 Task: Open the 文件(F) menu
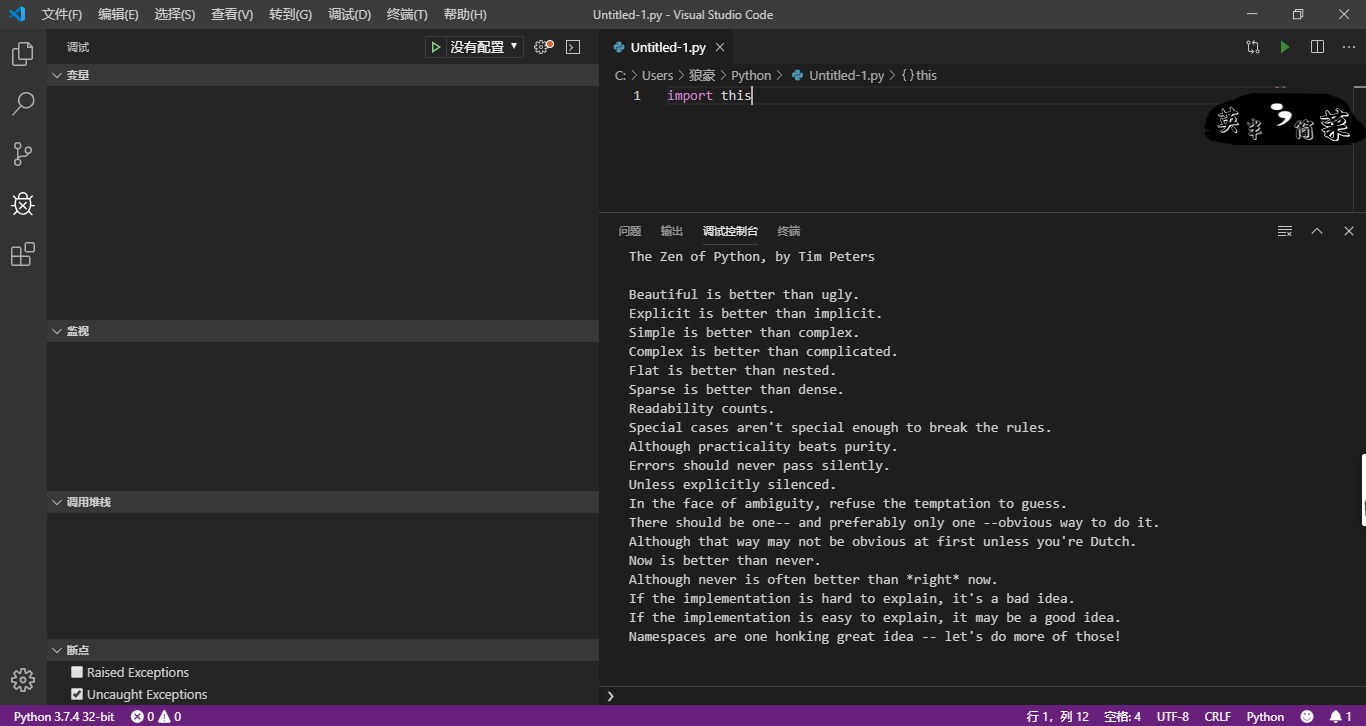pyautogui.click(x=62, y=14)
